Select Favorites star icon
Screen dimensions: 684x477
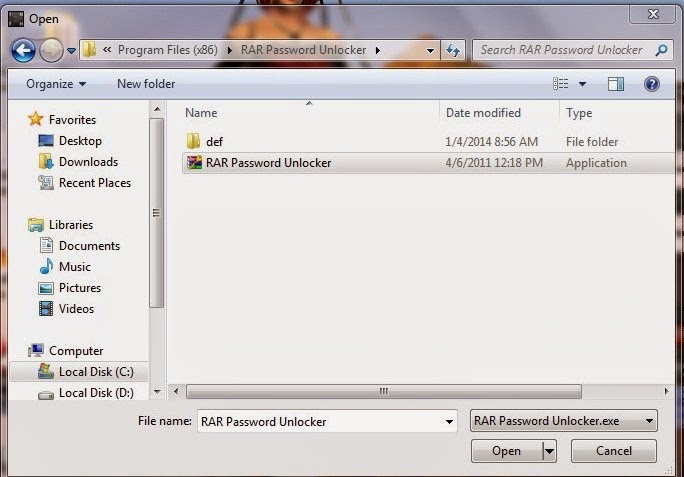35,119
